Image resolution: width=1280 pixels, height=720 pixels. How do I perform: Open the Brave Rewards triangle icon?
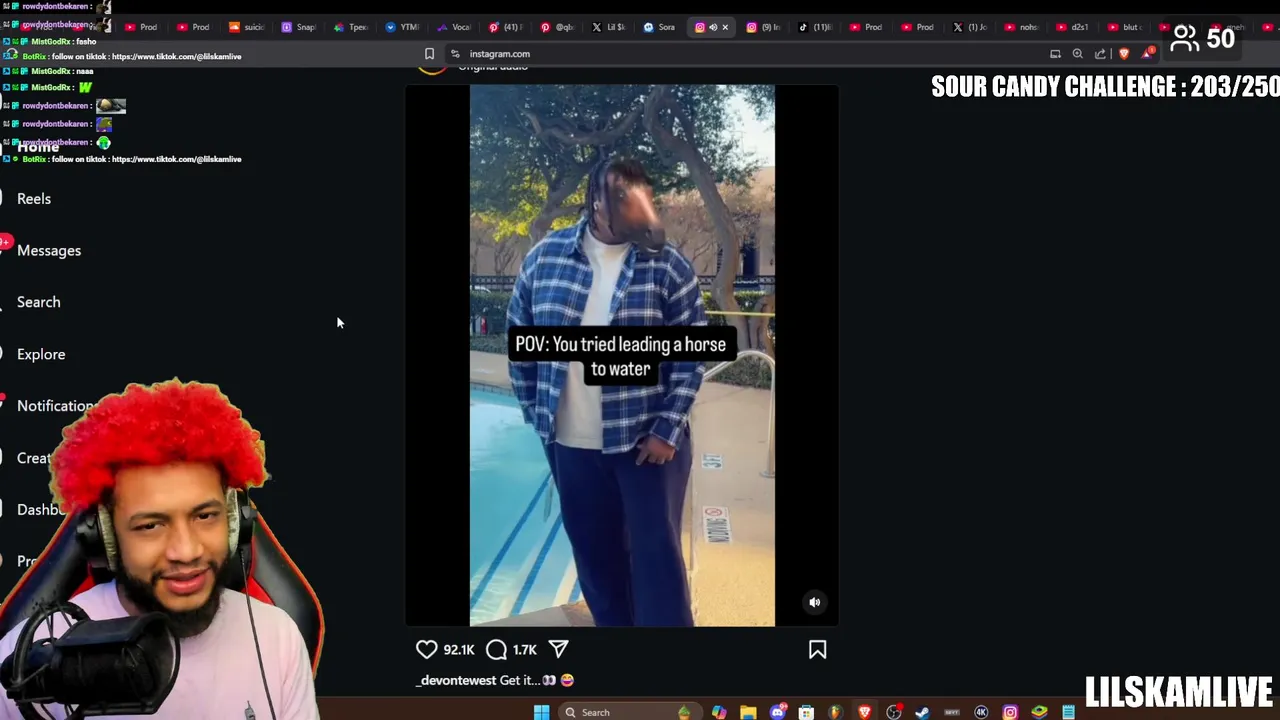click(x=1148, y=53)
